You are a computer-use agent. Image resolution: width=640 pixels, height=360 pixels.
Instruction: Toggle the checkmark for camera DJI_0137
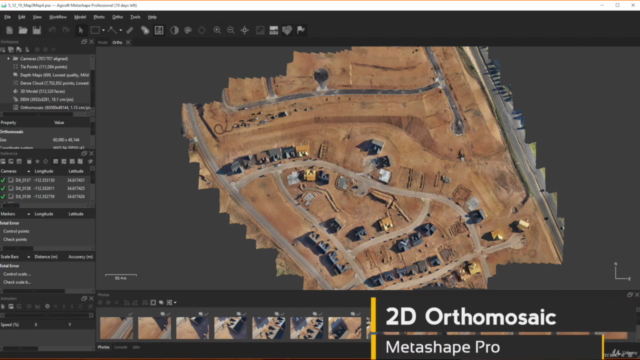(3, 180)
